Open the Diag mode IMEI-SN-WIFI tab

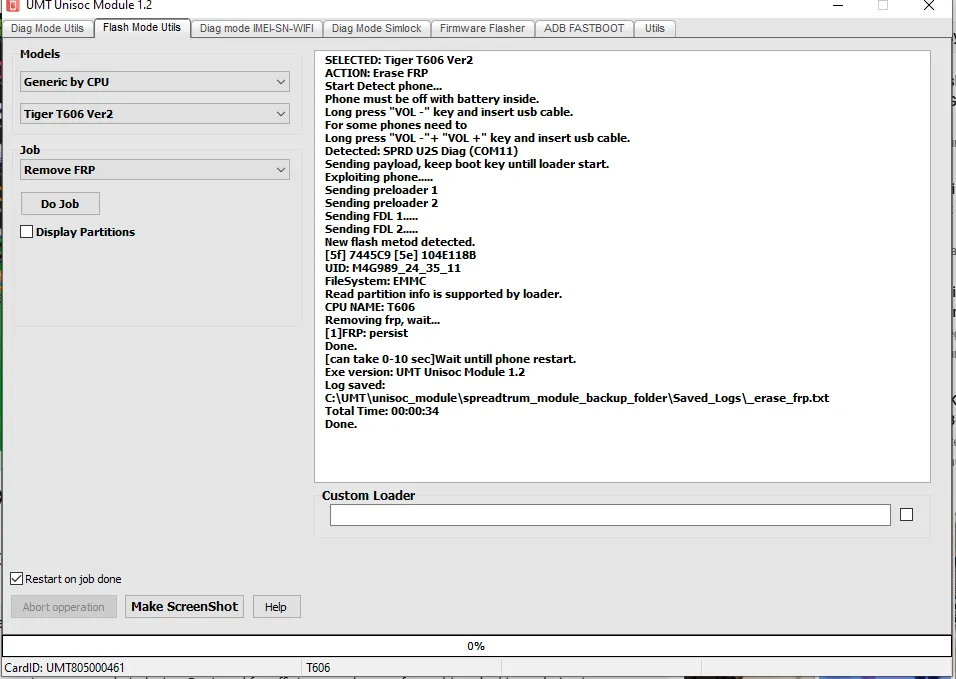pyautogui.click(x=256, y=28)
